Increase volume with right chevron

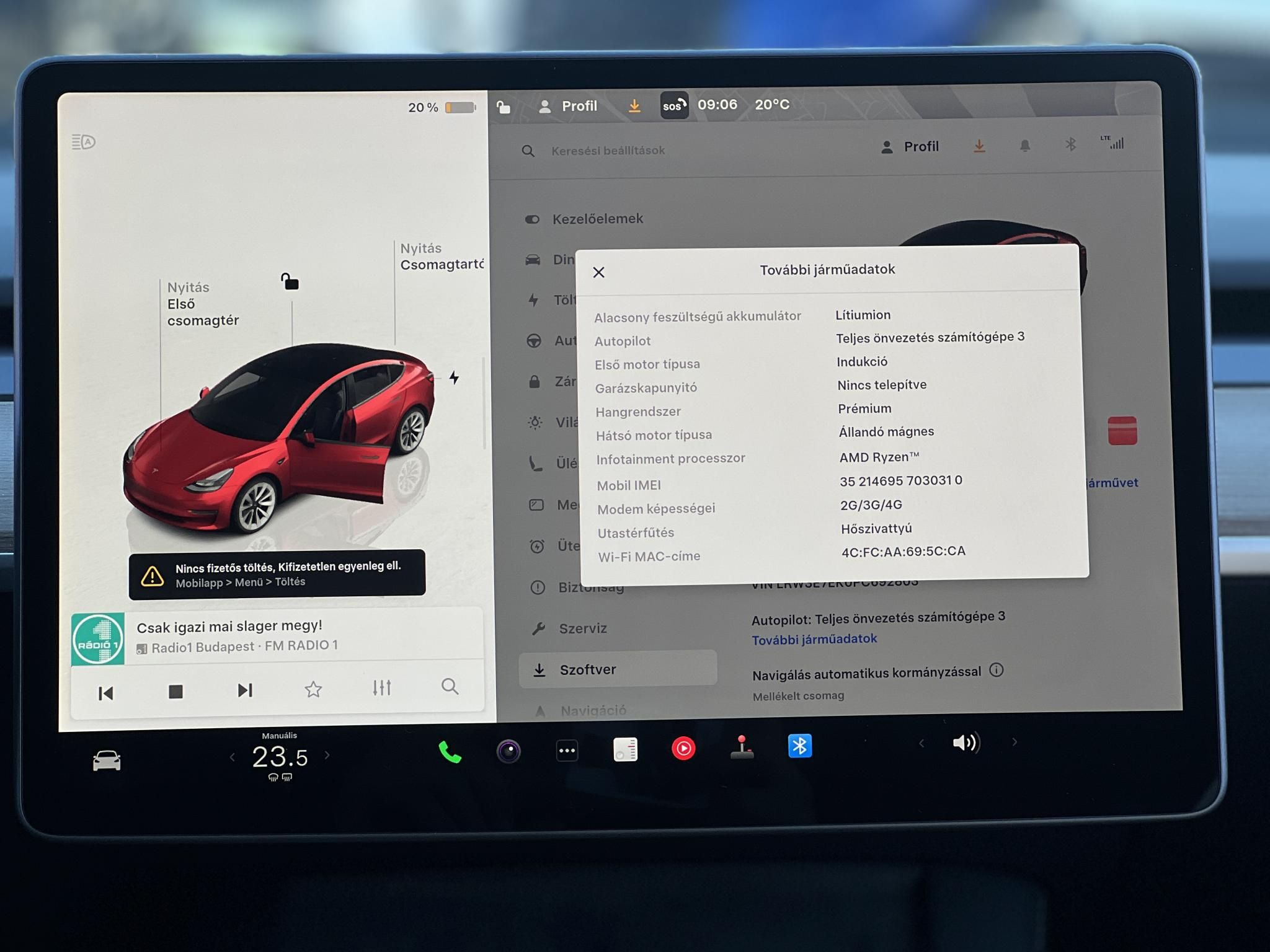[1015, 741]
